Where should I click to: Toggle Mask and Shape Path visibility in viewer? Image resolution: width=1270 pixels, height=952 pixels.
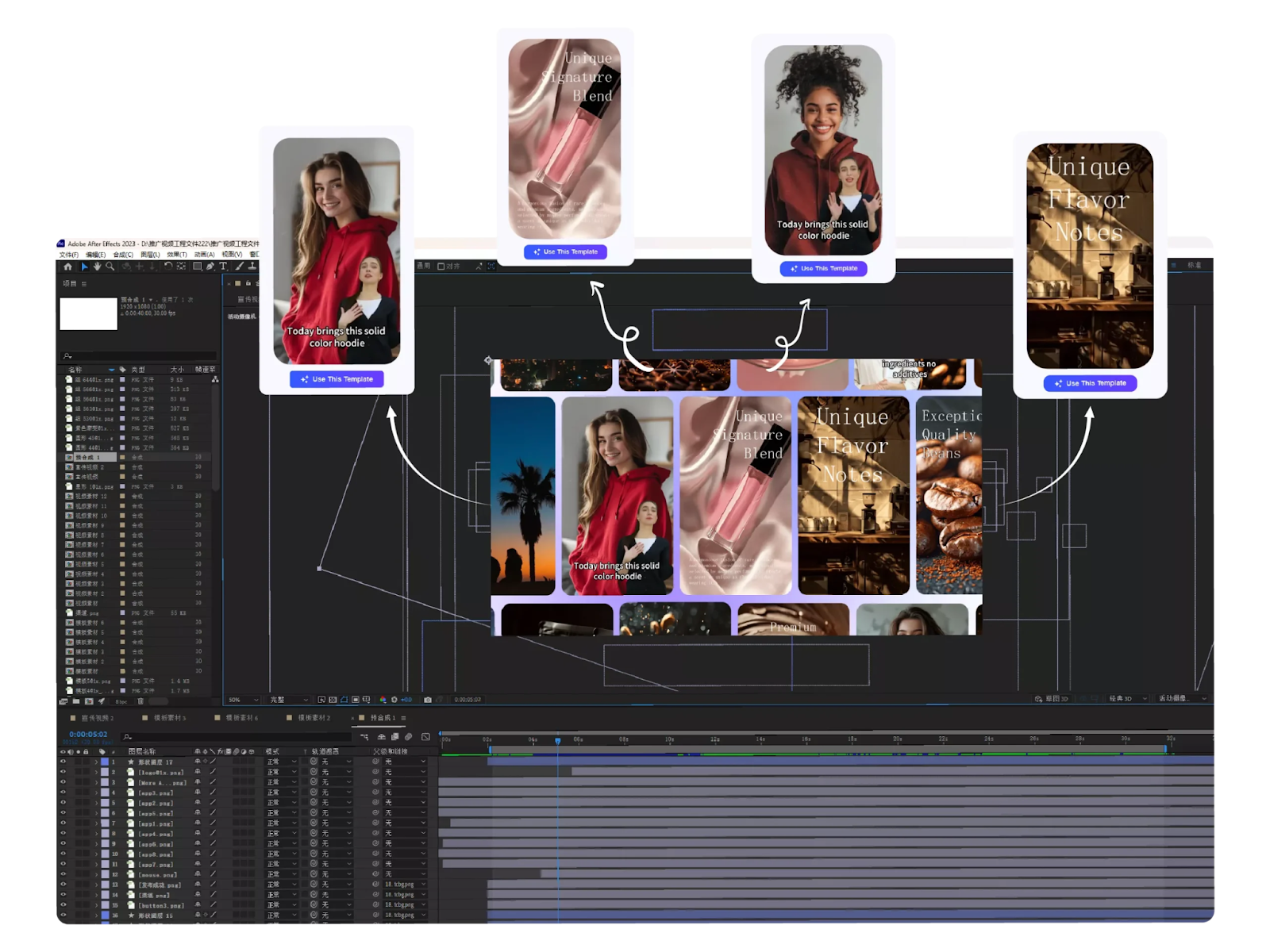tap(344, 700)
